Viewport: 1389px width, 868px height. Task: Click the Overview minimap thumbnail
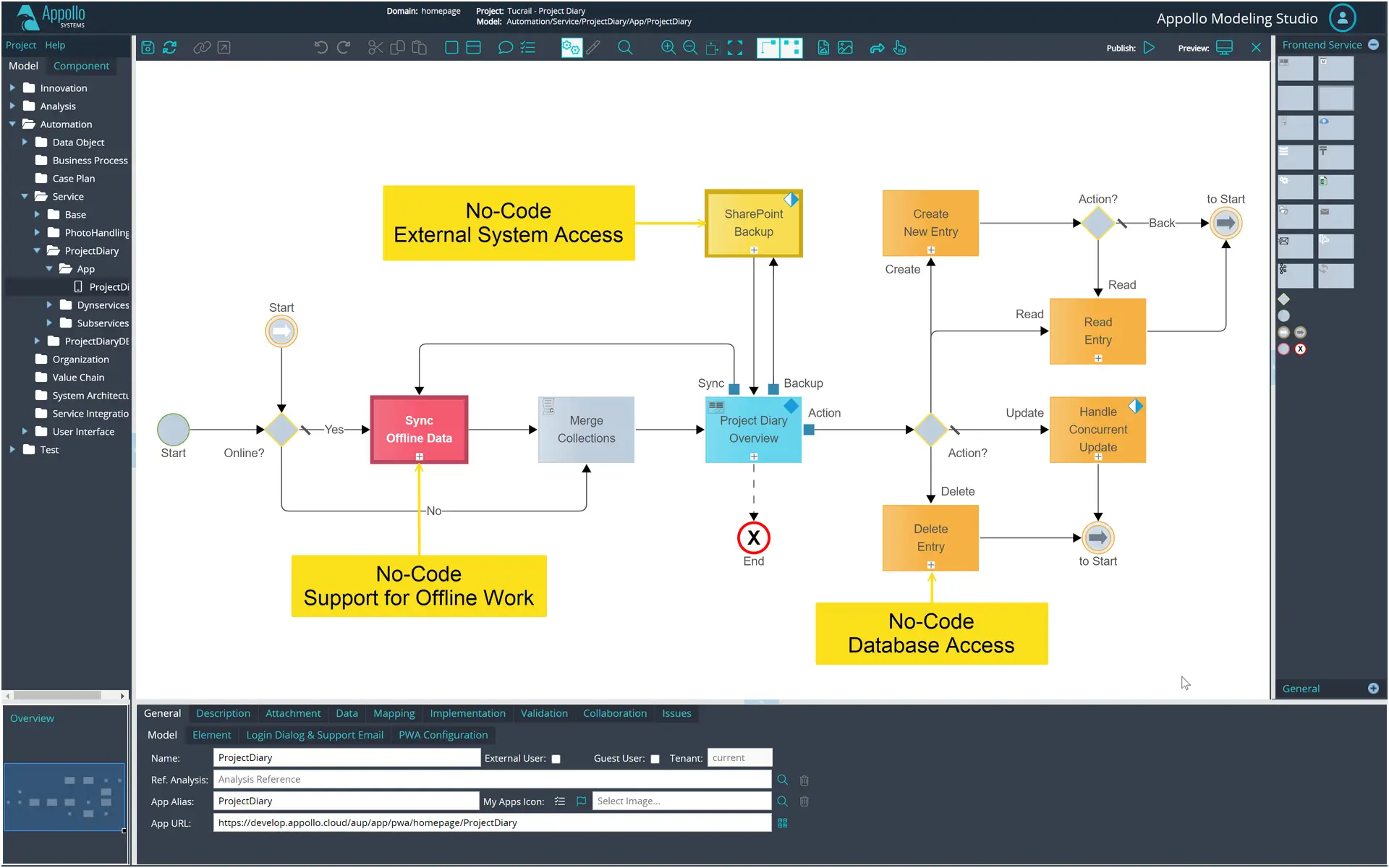64,796
